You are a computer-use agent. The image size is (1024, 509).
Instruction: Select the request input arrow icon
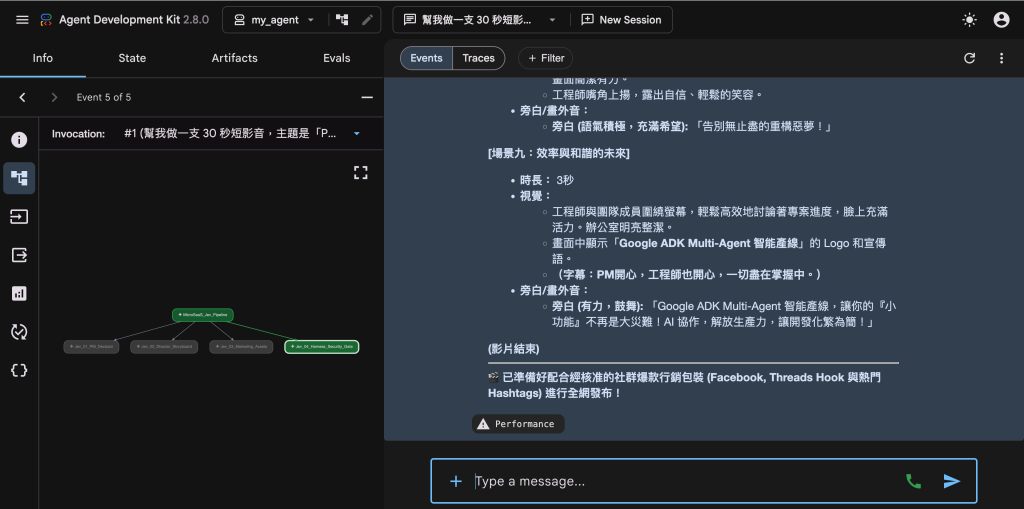click(x=19, y=216)
